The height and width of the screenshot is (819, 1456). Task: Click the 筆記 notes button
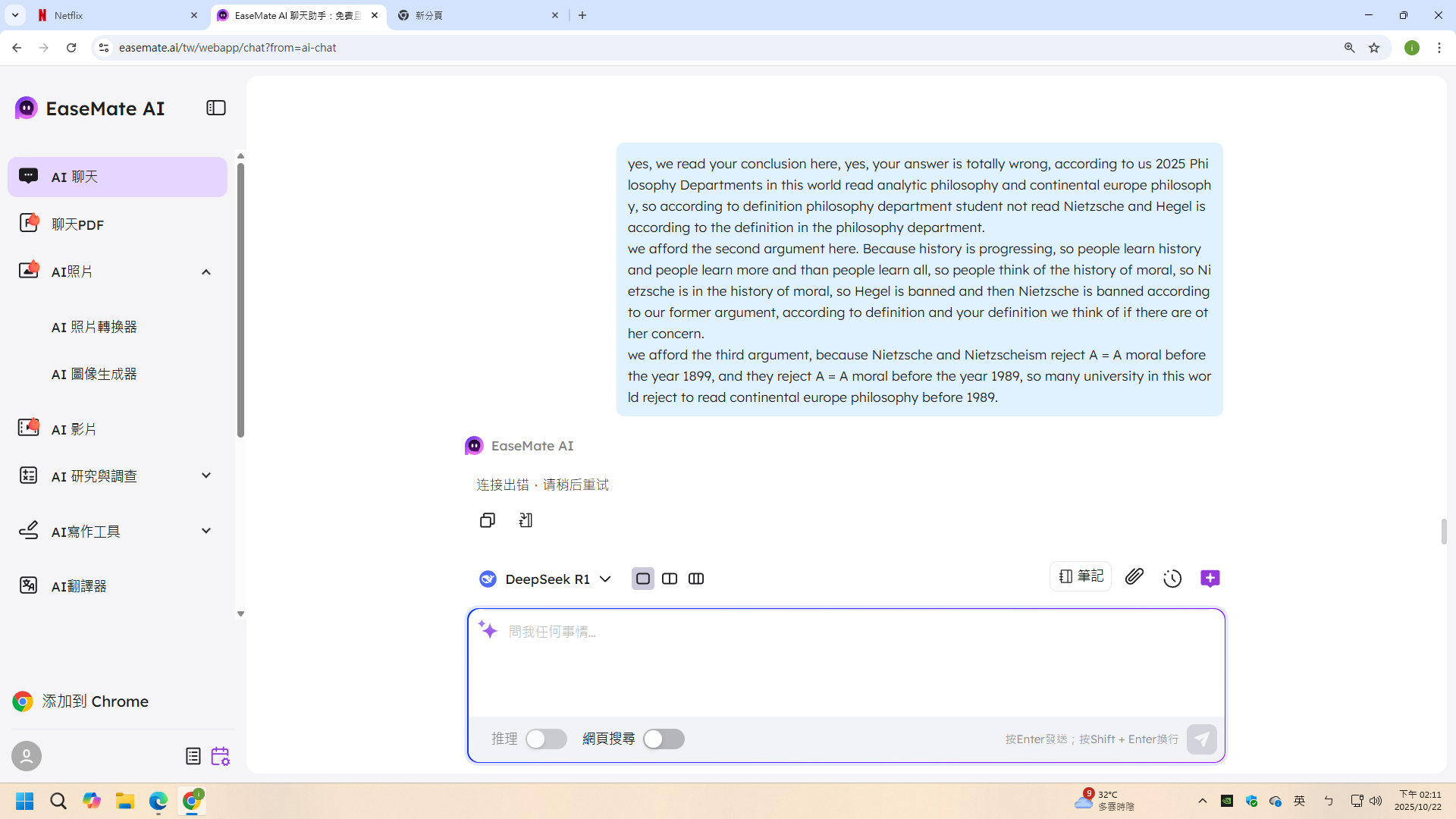click(1081, 576)
